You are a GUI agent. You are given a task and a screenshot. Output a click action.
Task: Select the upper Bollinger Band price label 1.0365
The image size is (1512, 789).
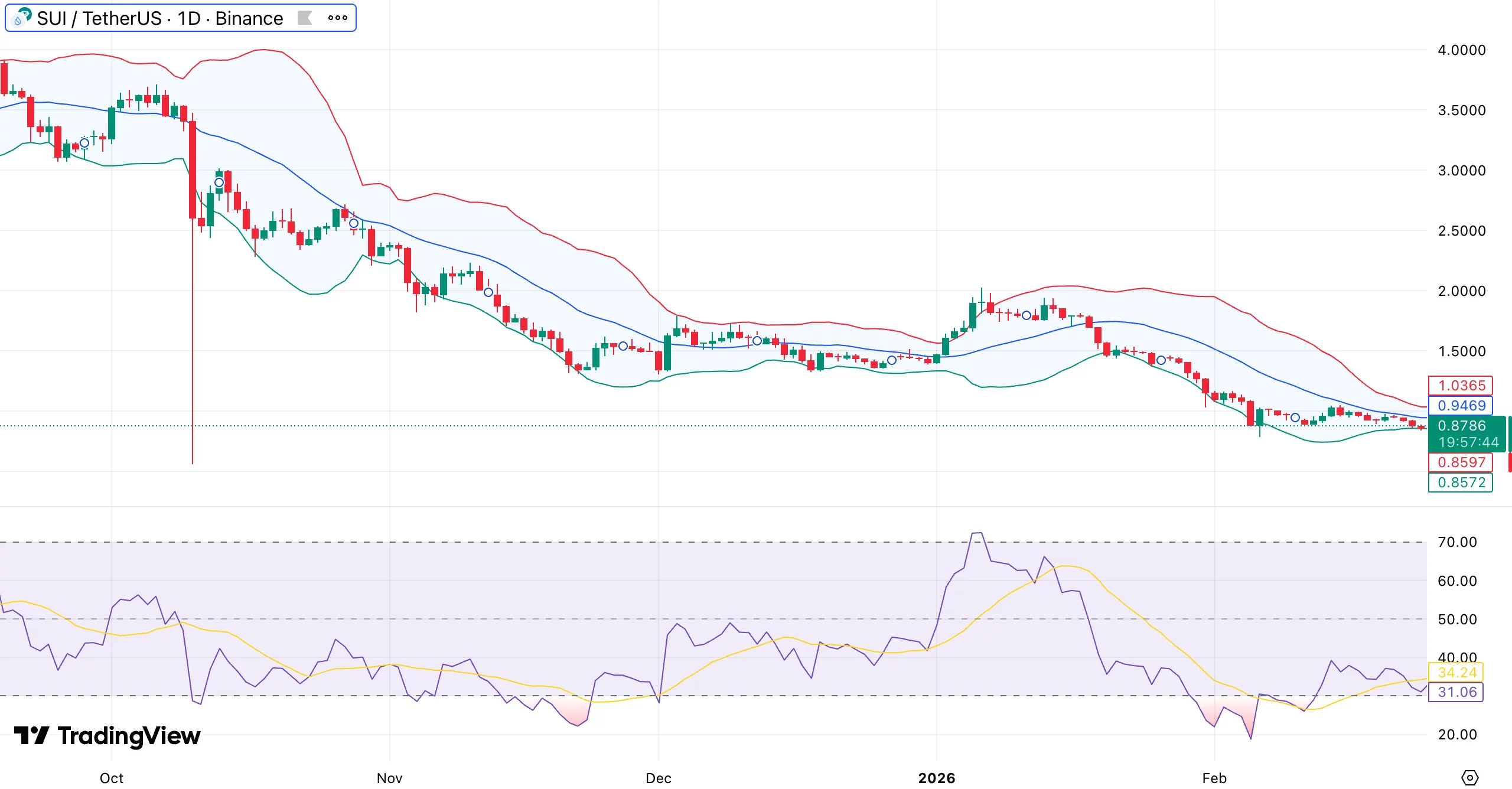tap(1461, 385)
